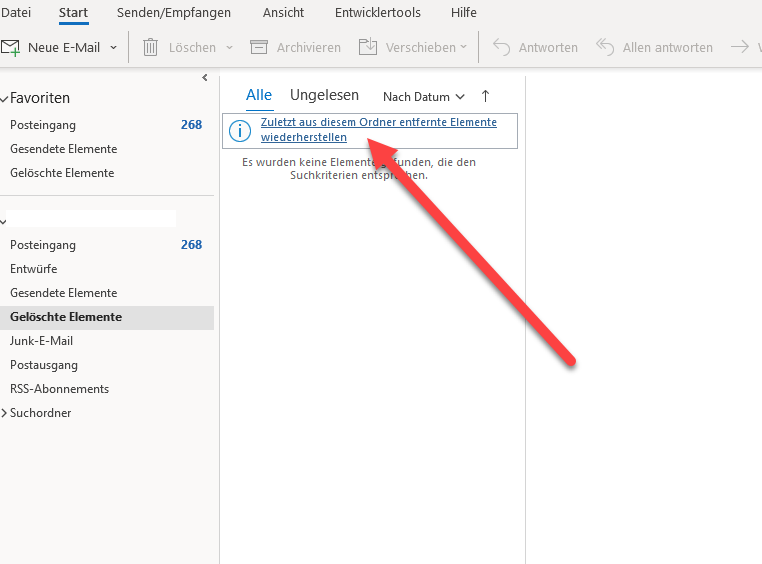Open the Neue E-Mail dropdown arrow
This screenshot has width=762, height=564.
point(114,47)
